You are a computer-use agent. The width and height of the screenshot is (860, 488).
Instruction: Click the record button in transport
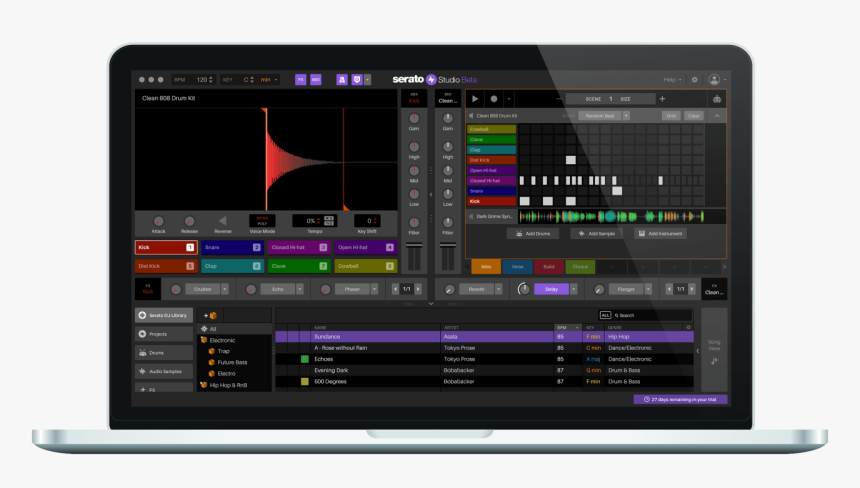coord(494,99)
